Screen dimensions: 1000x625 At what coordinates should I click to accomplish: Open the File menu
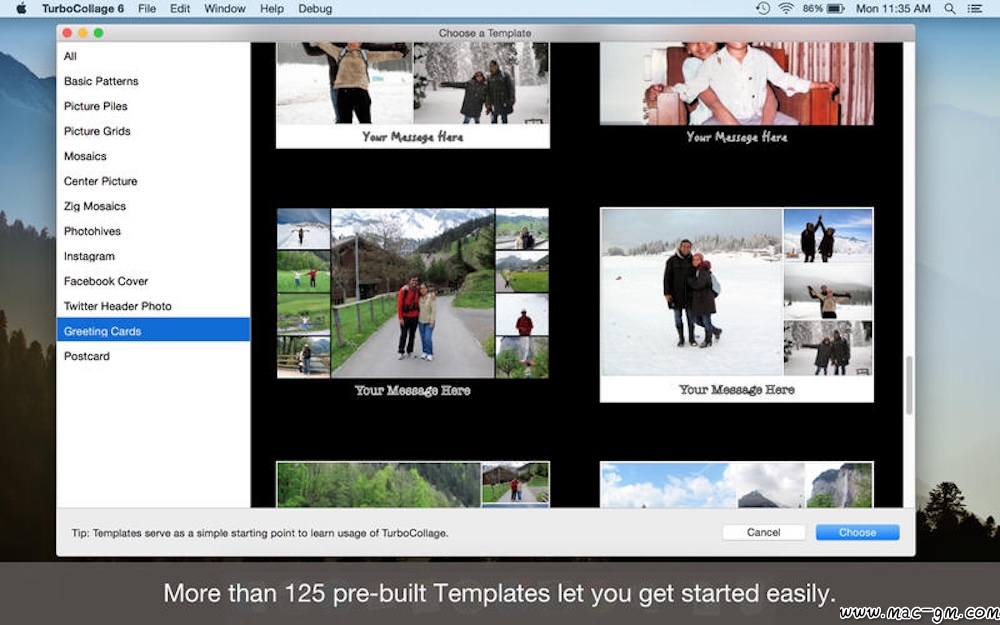147,9
